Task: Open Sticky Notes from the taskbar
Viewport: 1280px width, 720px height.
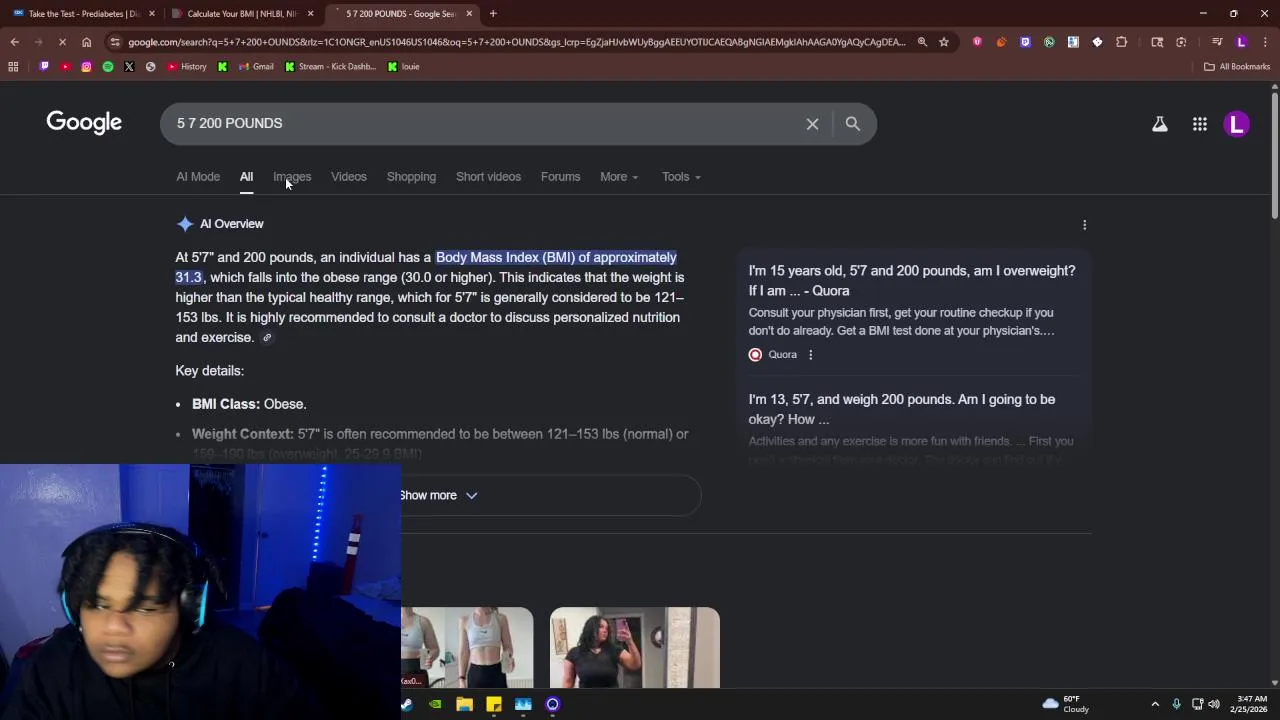Action: point(493,705)
